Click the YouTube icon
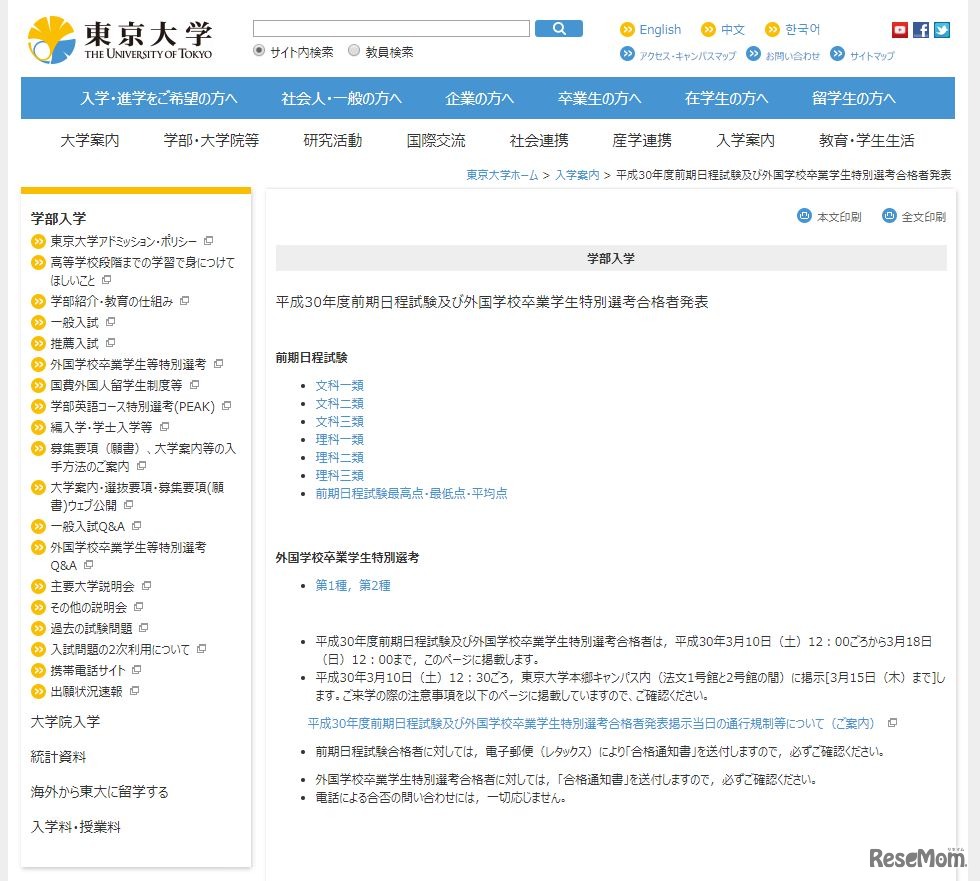Viewport: 980px width, 881px height. tap(899, 30)
